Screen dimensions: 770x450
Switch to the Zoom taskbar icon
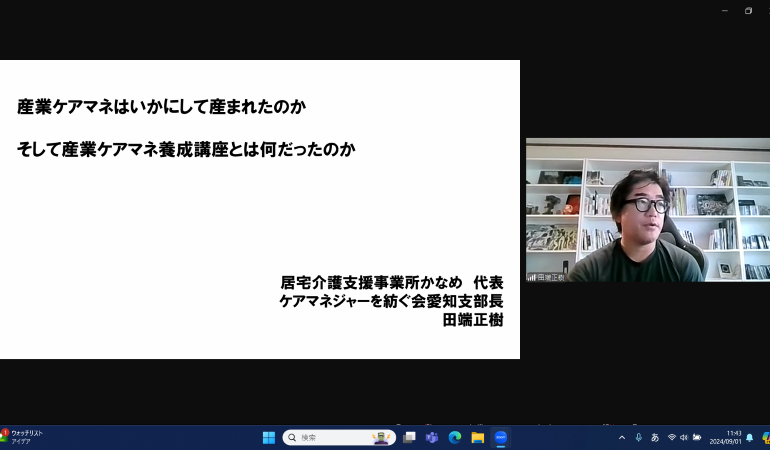click(501, 438)
